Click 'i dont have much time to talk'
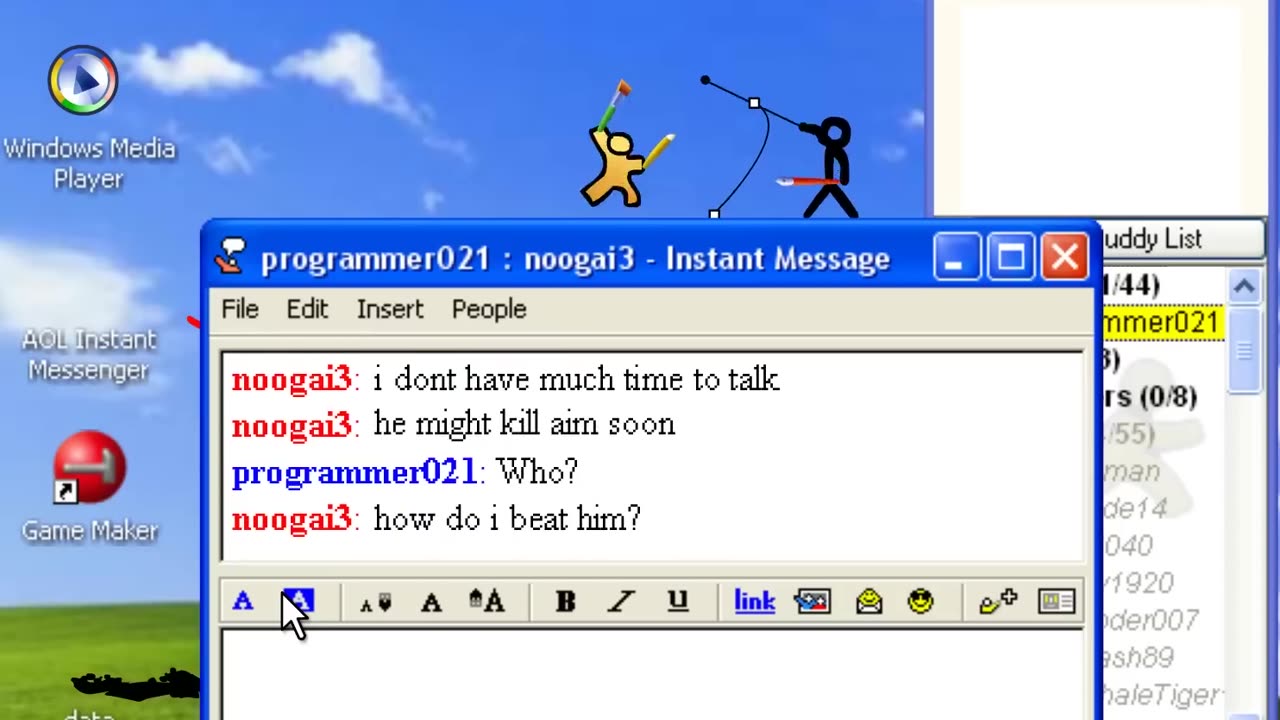 pyautogui.click(x=576, y=379)
